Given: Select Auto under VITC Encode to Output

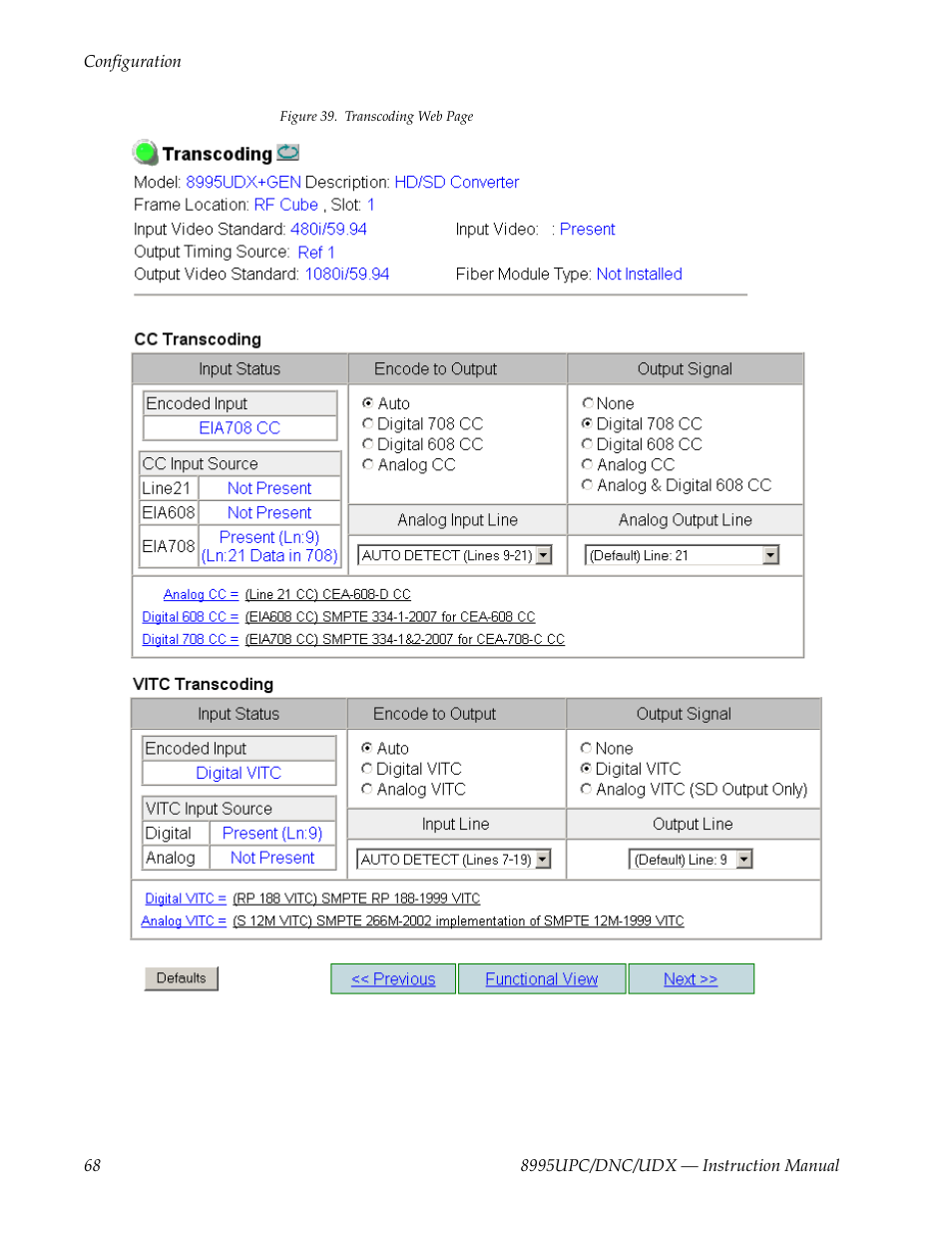Looking at the screenshot, I should tap(367, 748).
